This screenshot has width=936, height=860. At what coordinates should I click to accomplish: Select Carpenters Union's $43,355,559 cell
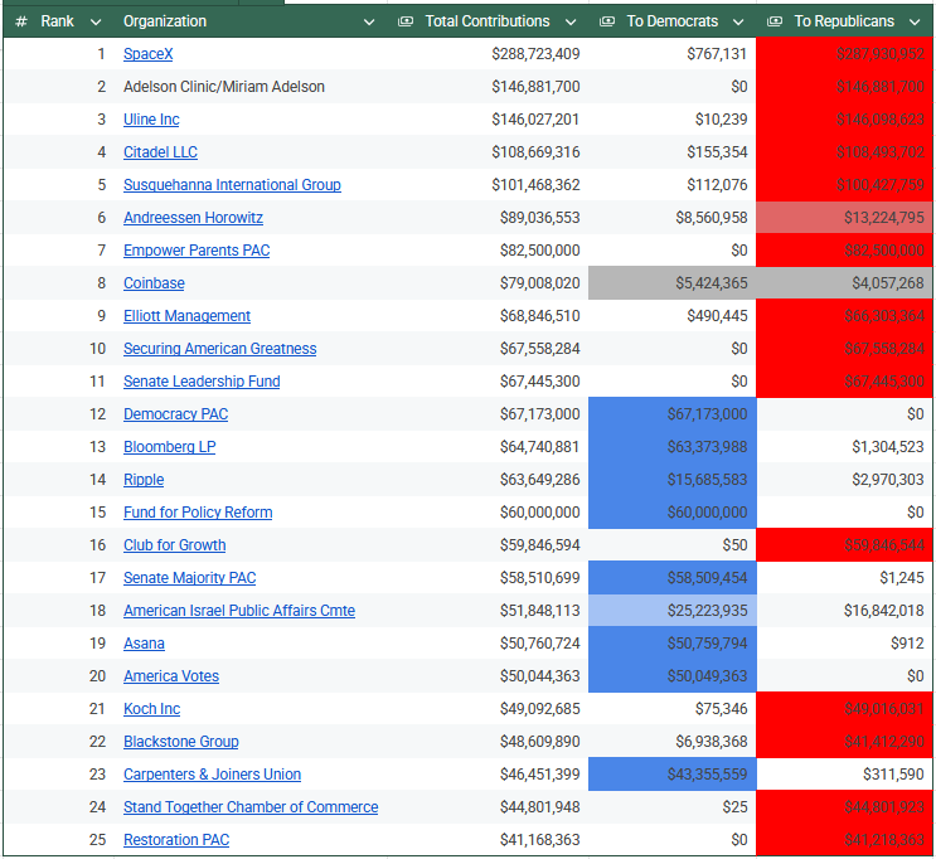672,775
